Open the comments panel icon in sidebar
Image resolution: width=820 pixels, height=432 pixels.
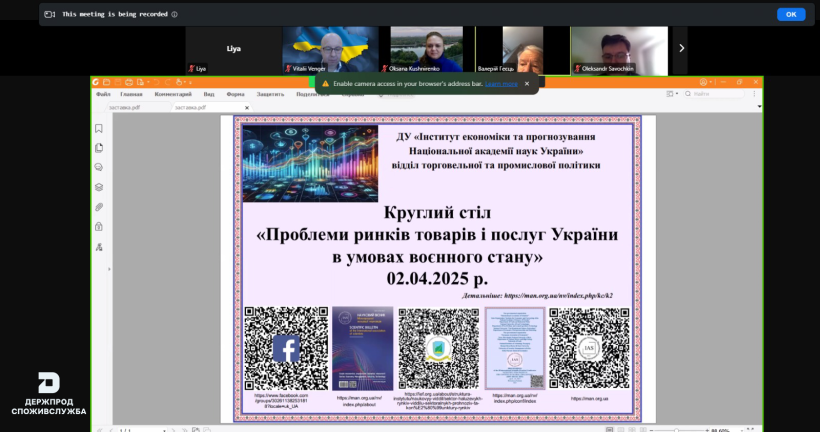(x=99, y=167)
